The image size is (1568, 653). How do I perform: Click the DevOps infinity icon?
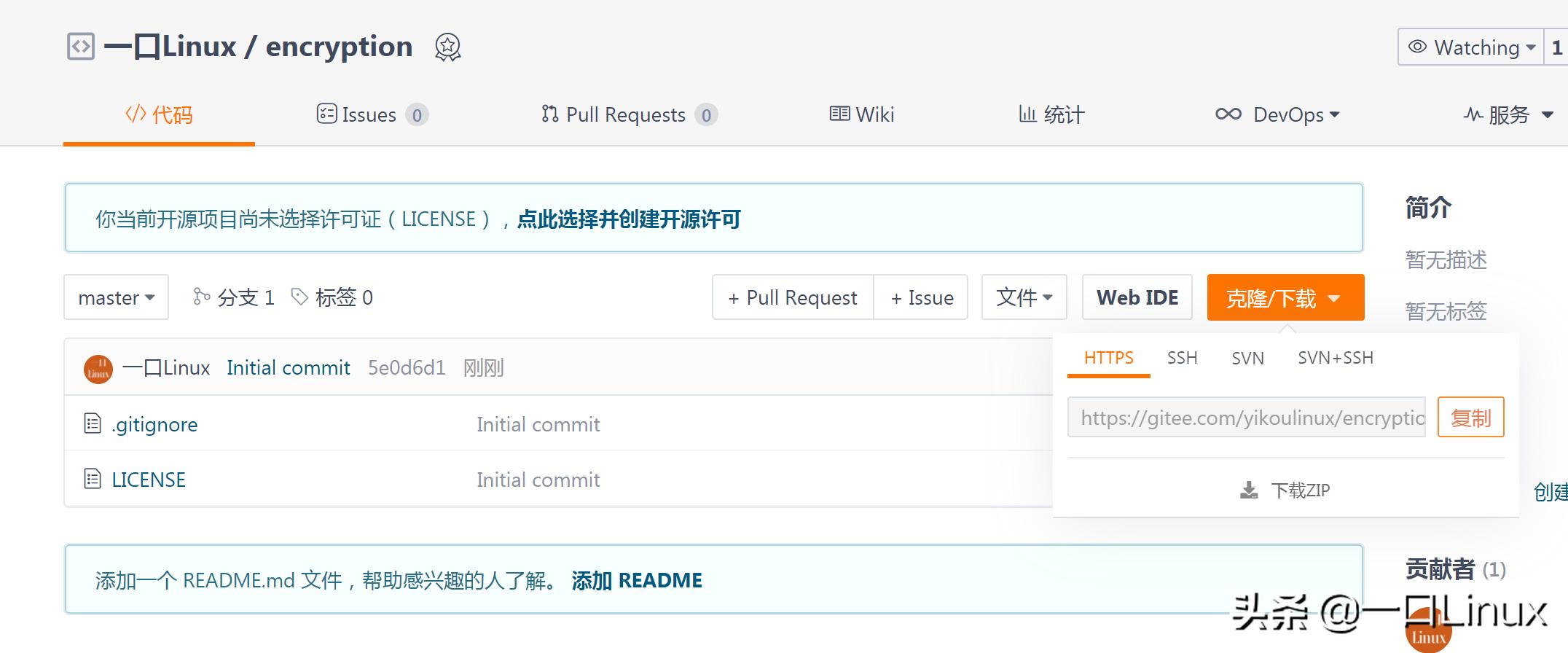(1228, 114)
